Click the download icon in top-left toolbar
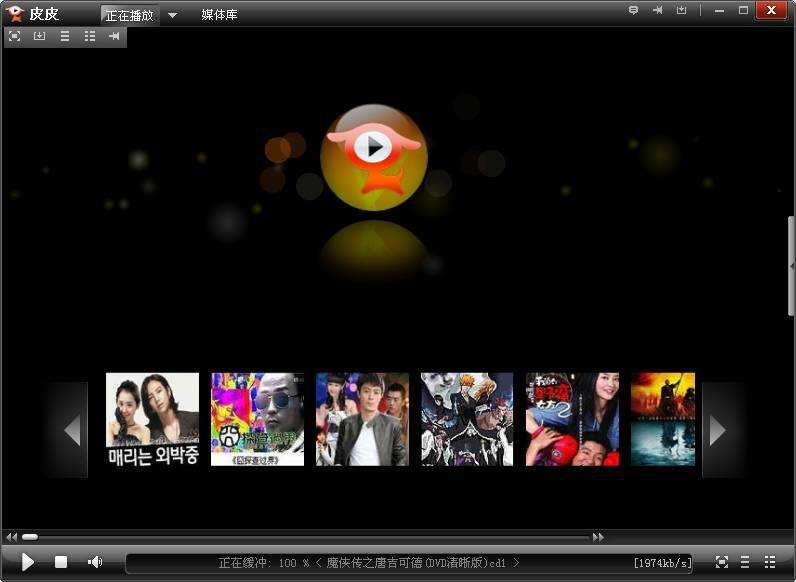796x582 pixels. click(40, 36)
